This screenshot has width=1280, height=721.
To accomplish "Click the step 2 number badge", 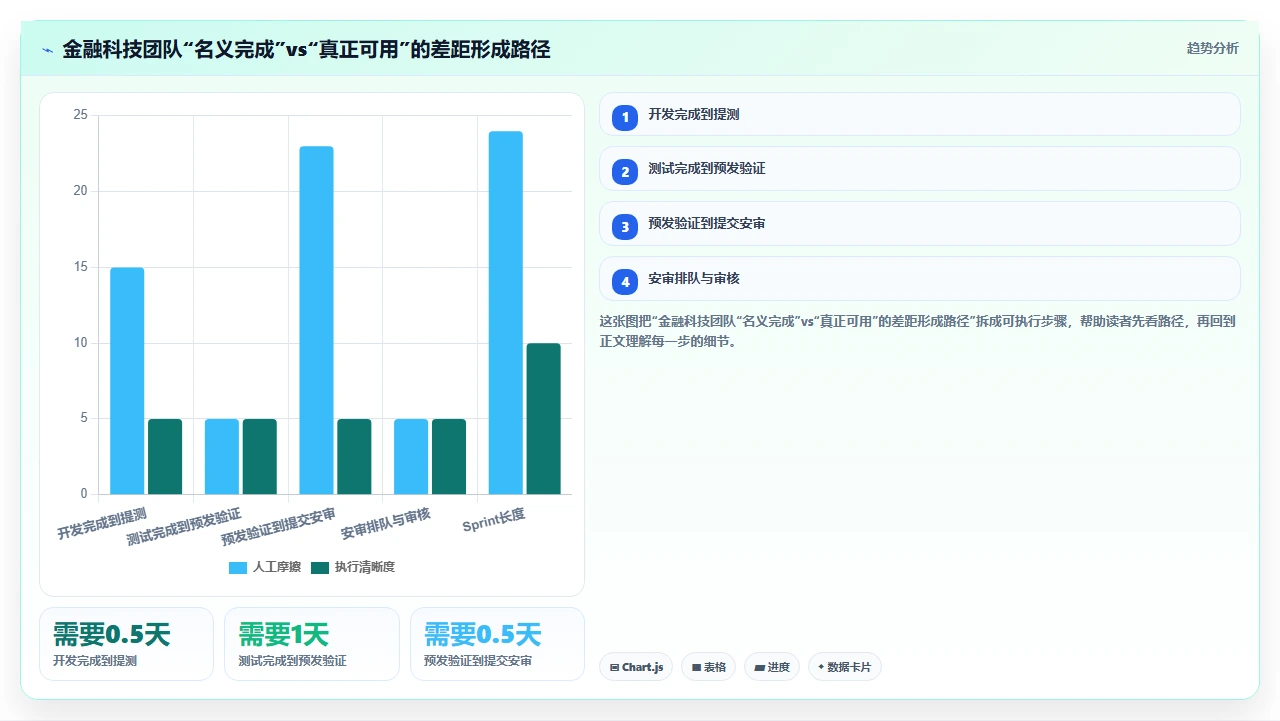I will coord(625,172).
